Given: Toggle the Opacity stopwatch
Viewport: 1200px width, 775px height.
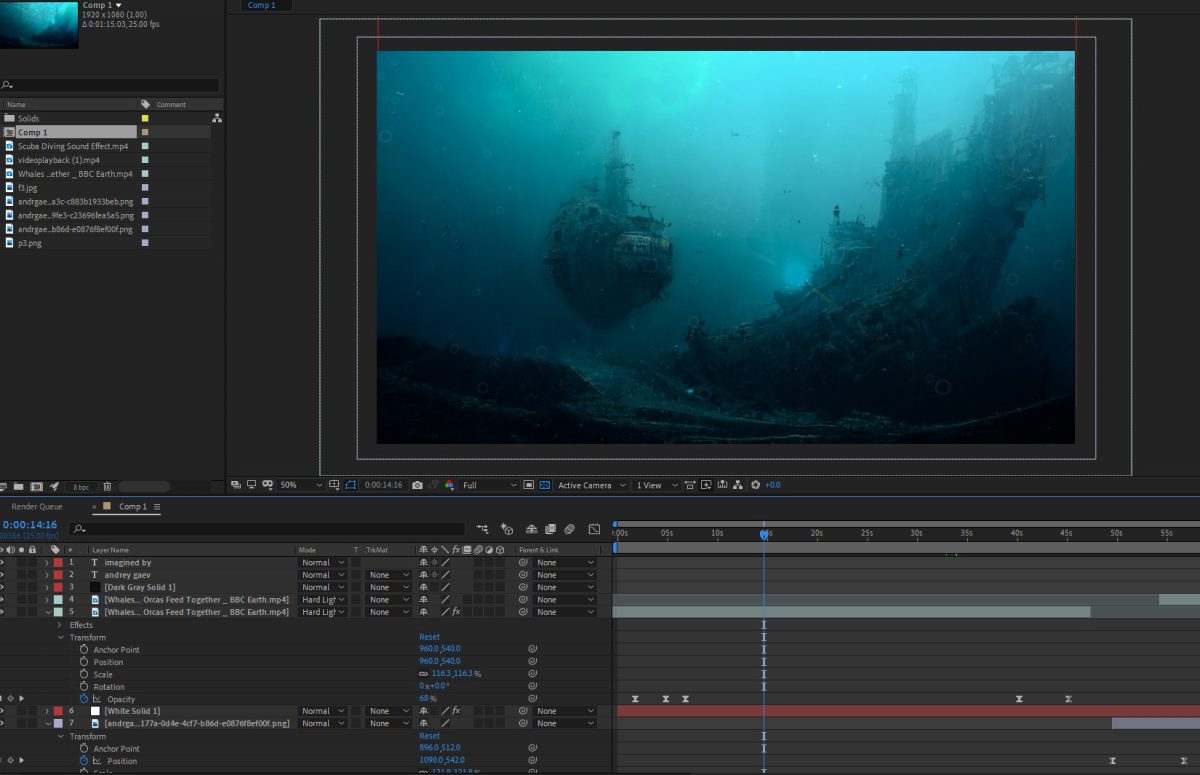Looking at the screenshot, I should tap(84, 699).
